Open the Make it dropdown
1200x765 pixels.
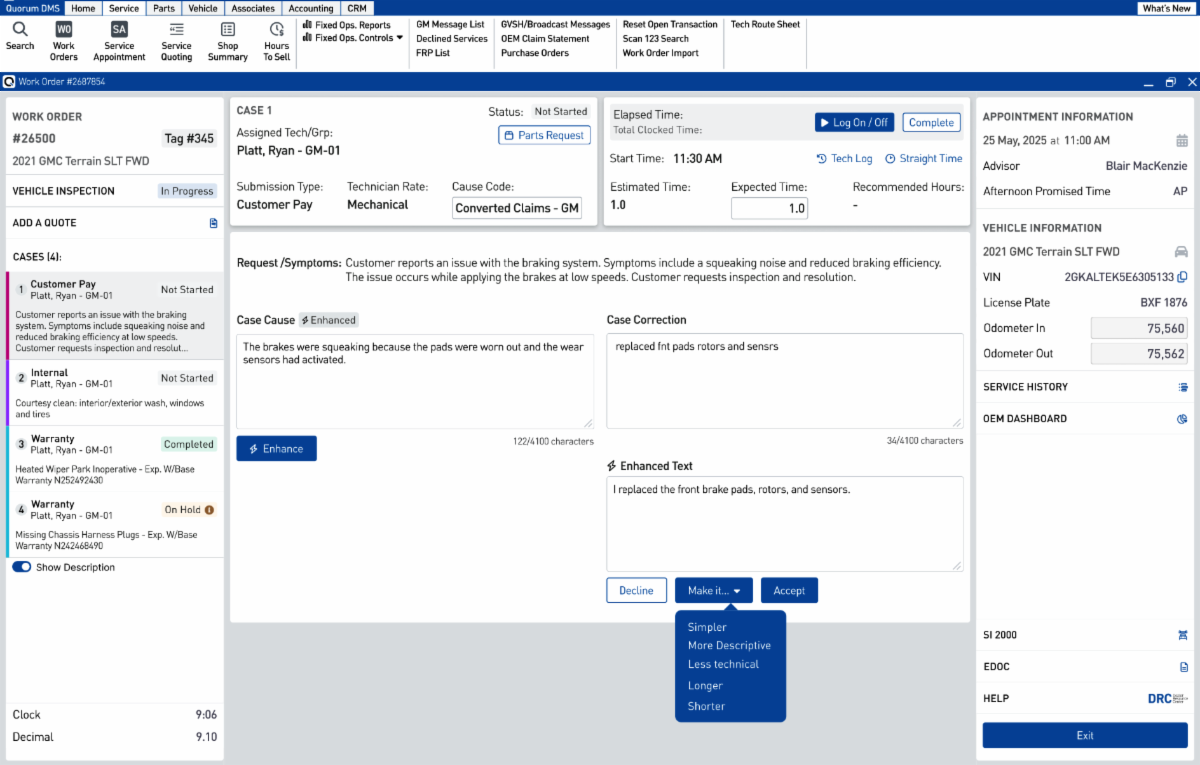[713, 590]
